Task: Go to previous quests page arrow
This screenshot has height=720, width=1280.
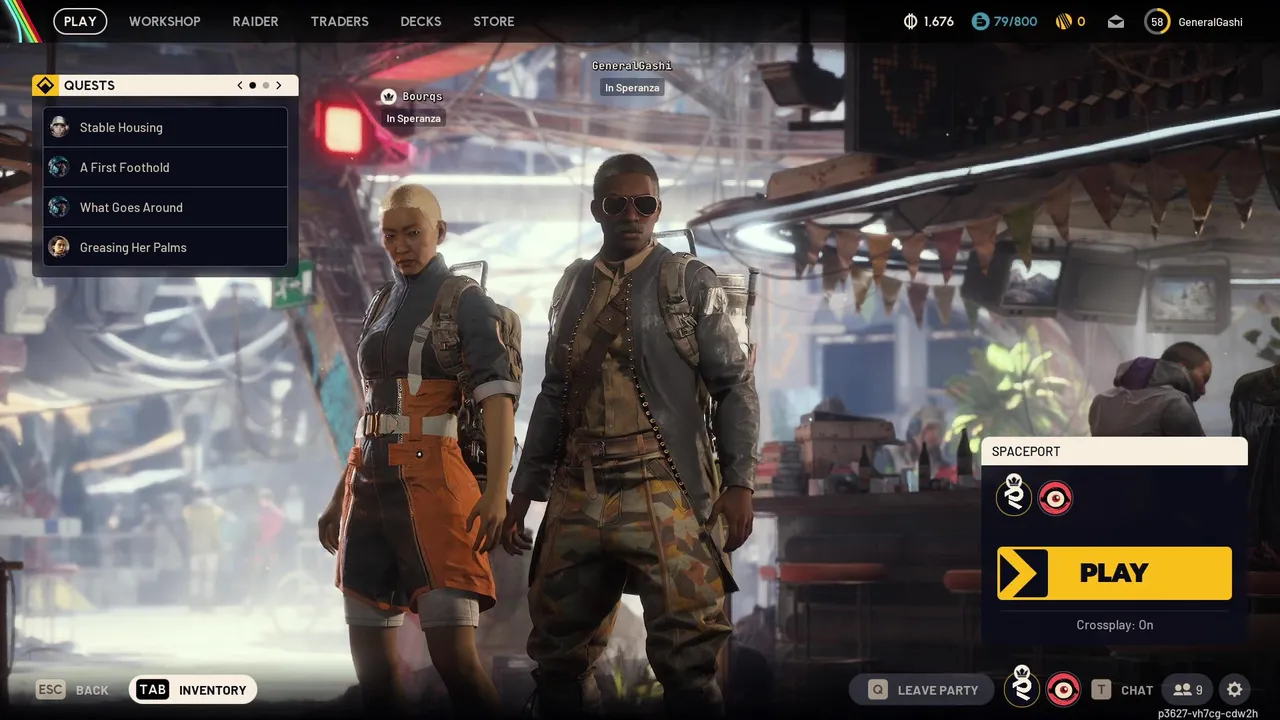Action: 240,86
